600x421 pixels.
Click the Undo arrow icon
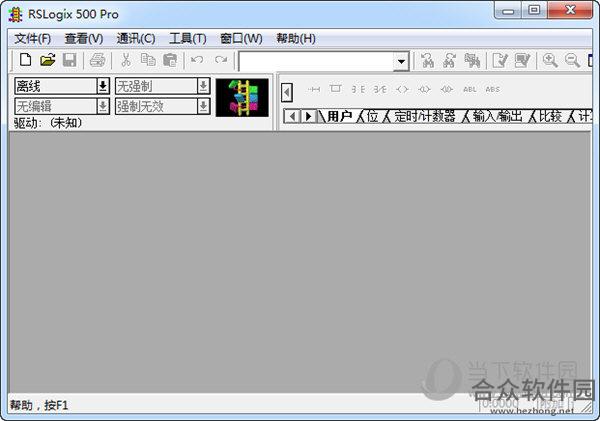click(197, 60)
